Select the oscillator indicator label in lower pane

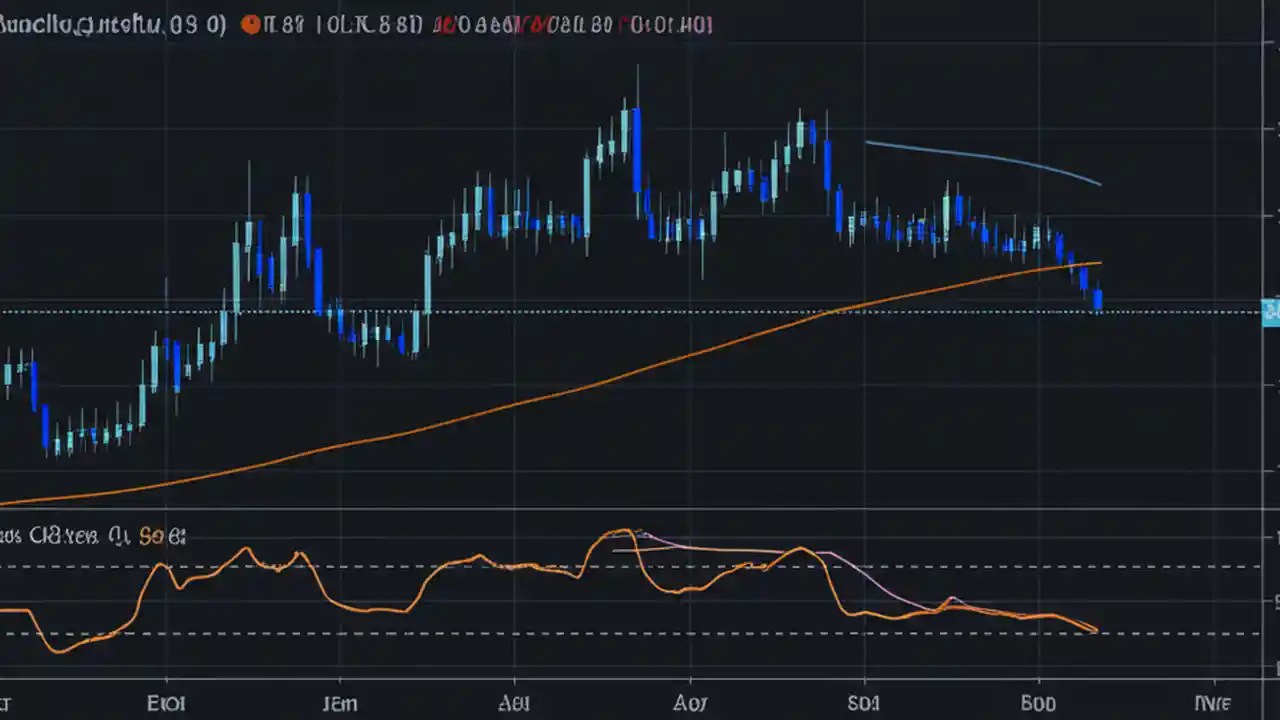60,536
